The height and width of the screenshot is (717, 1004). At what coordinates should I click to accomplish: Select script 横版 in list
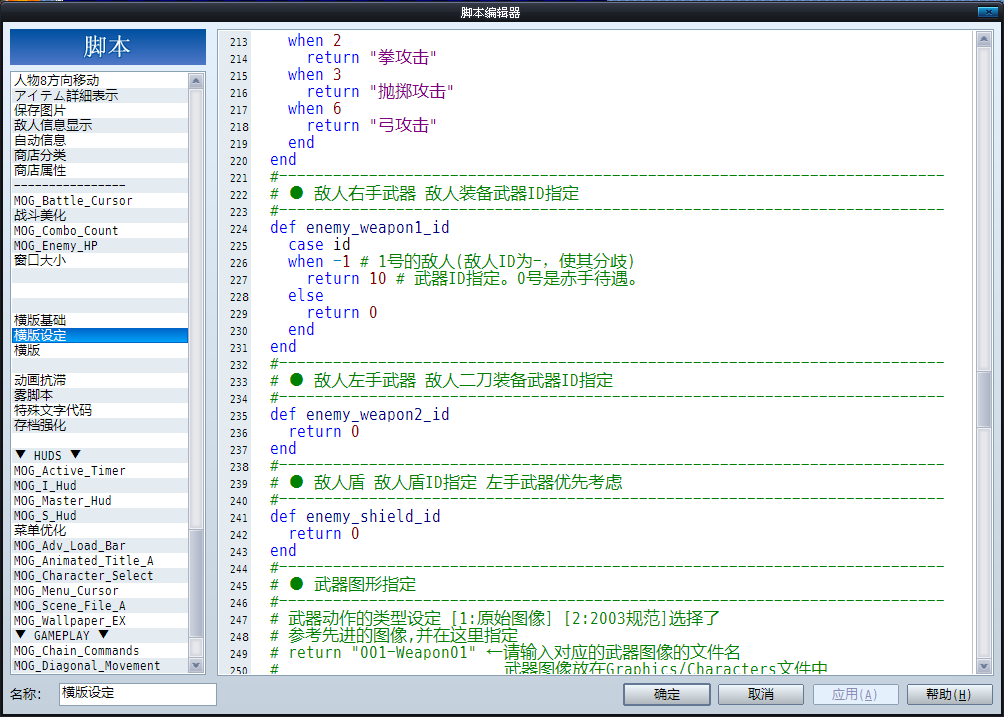point(100,350)
